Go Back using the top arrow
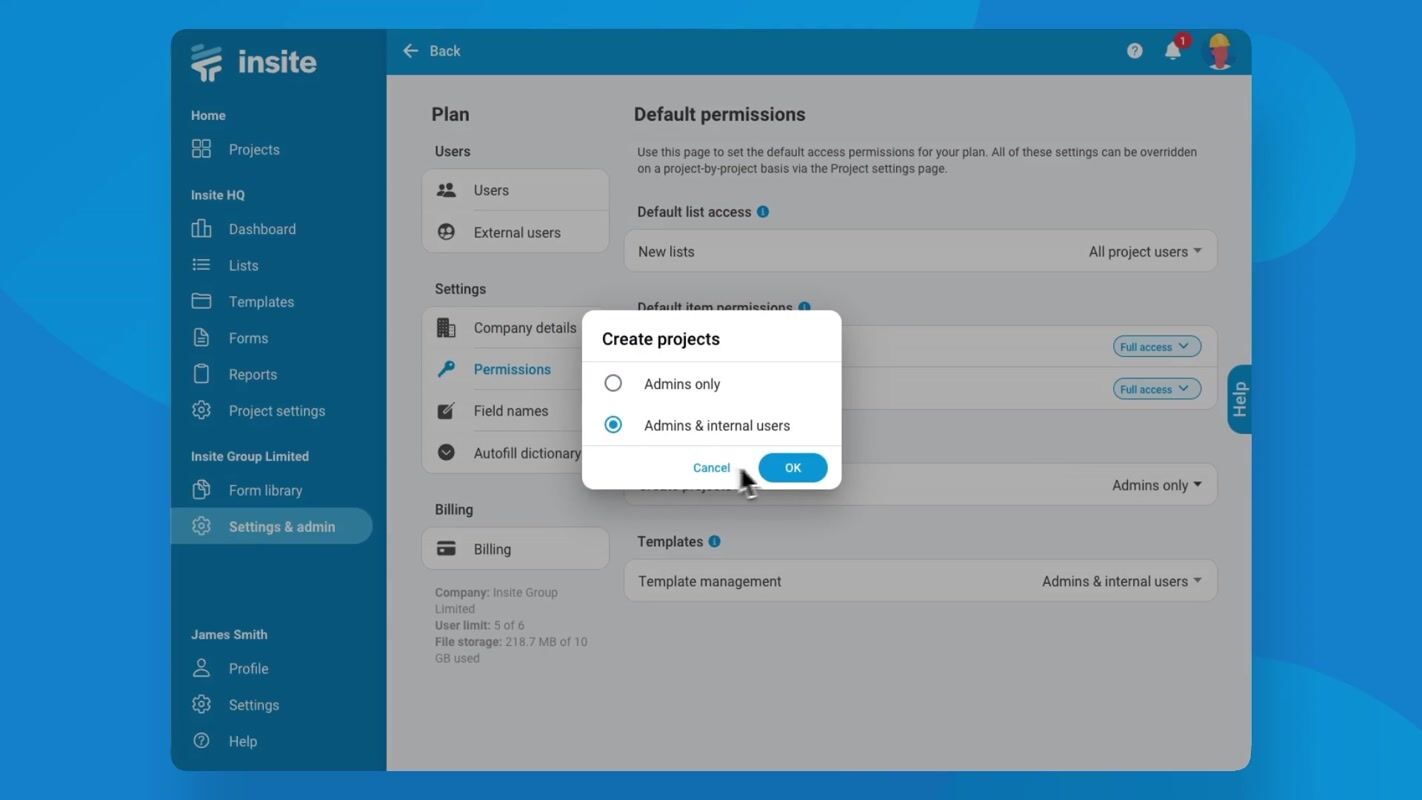Screen dimensions: 1422x800 point(431,51)
